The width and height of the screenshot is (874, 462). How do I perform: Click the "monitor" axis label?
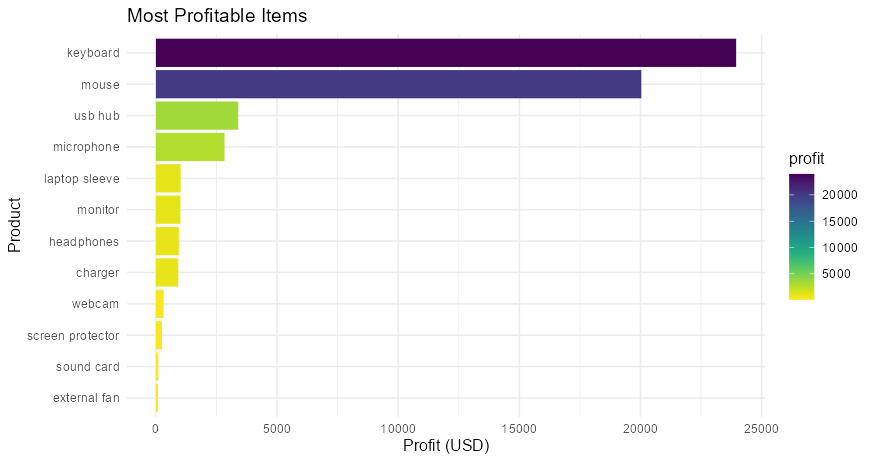point(98,210)
